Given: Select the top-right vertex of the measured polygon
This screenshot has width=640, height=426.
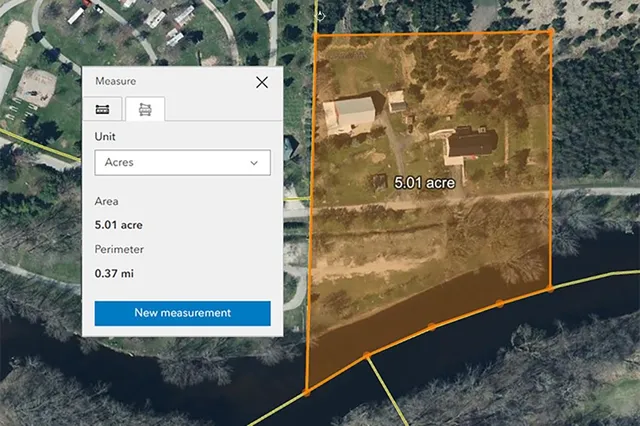Looking at the screenshot, I should [x=549, y=32].
